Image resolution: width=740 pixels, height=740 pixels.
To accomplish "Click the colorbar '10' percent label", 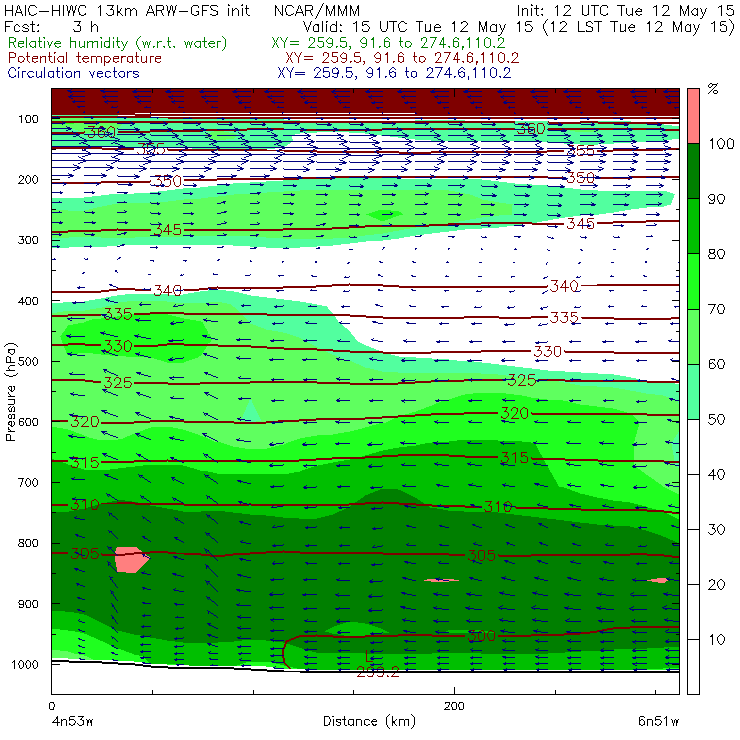I will 716,639.
